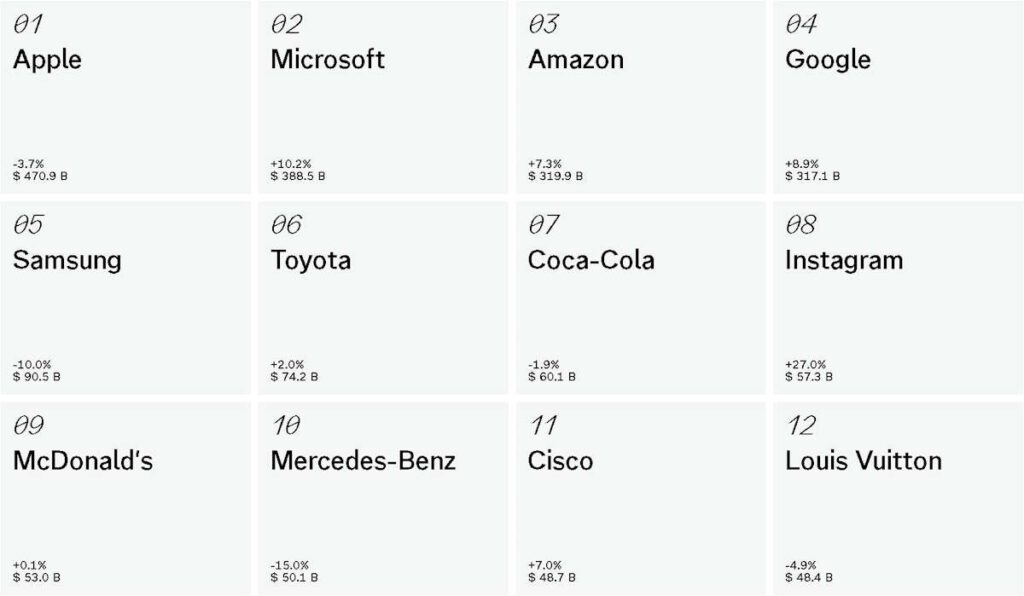Click the rank number 12 label

tap(801, 426)
